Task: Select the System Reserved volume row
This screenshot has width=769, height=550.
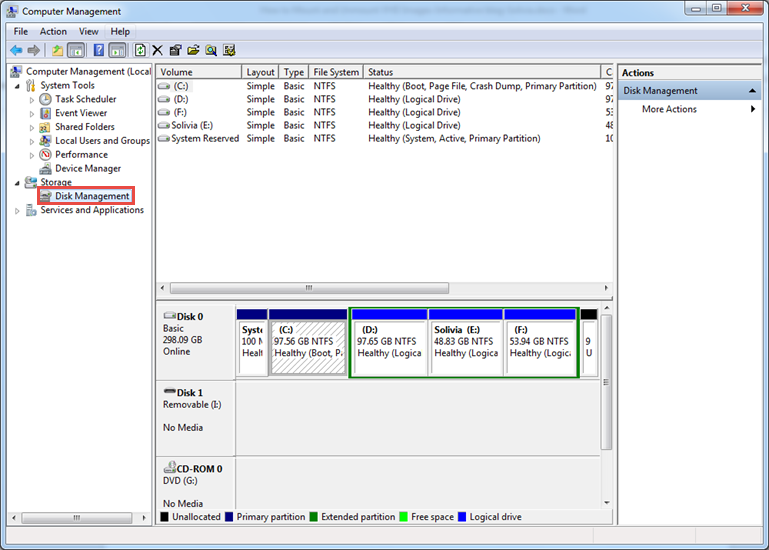Action: point(384,139)
